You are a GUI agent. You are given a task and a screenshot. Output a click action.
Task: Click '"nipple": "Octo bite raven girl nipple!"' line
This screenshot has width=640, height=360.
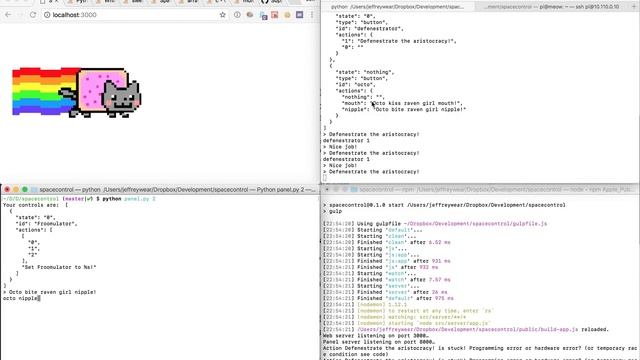coord(404,109)
